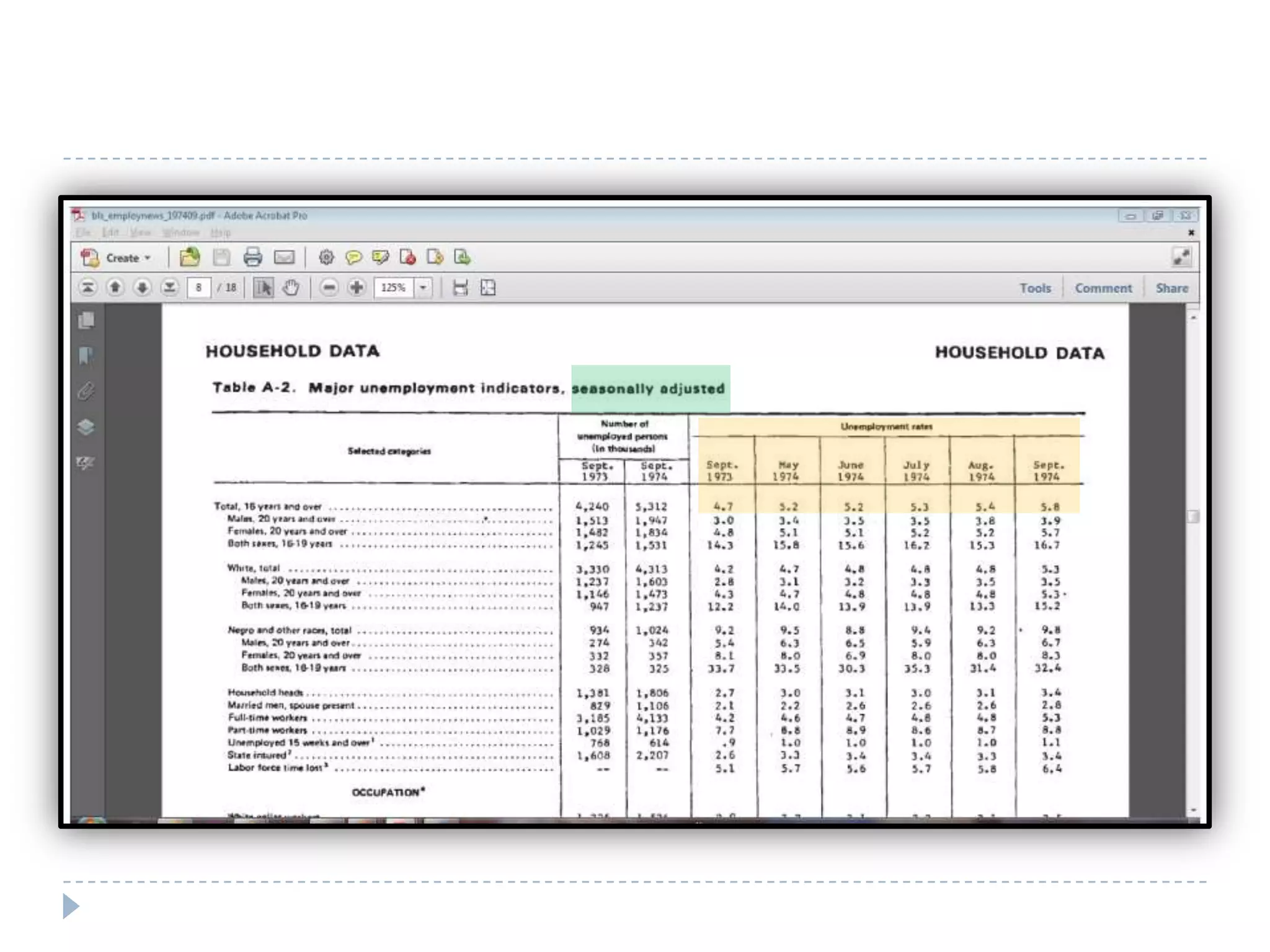Zoom out with the minus button
Image resolution: width=1270 pixels, height=952 pixels.
click(x=329, y=288)
